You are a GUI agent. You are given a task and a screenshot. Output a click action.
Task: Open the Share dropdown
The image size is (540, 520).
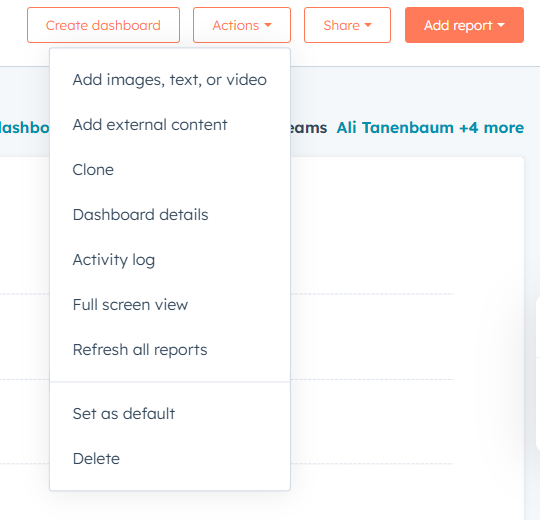coord(347,25)
